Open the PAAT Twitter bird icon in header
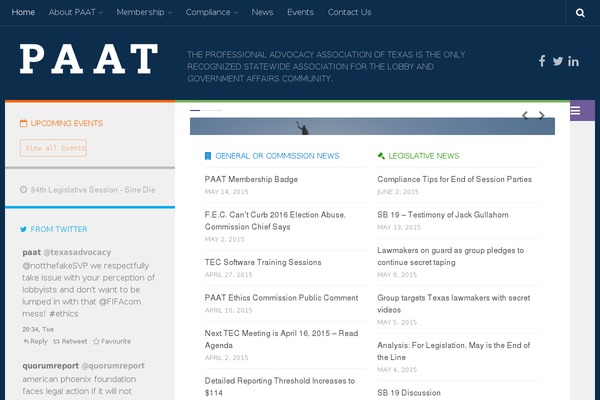The height and width of the screenshot is (400, 600). pos(558,61)
